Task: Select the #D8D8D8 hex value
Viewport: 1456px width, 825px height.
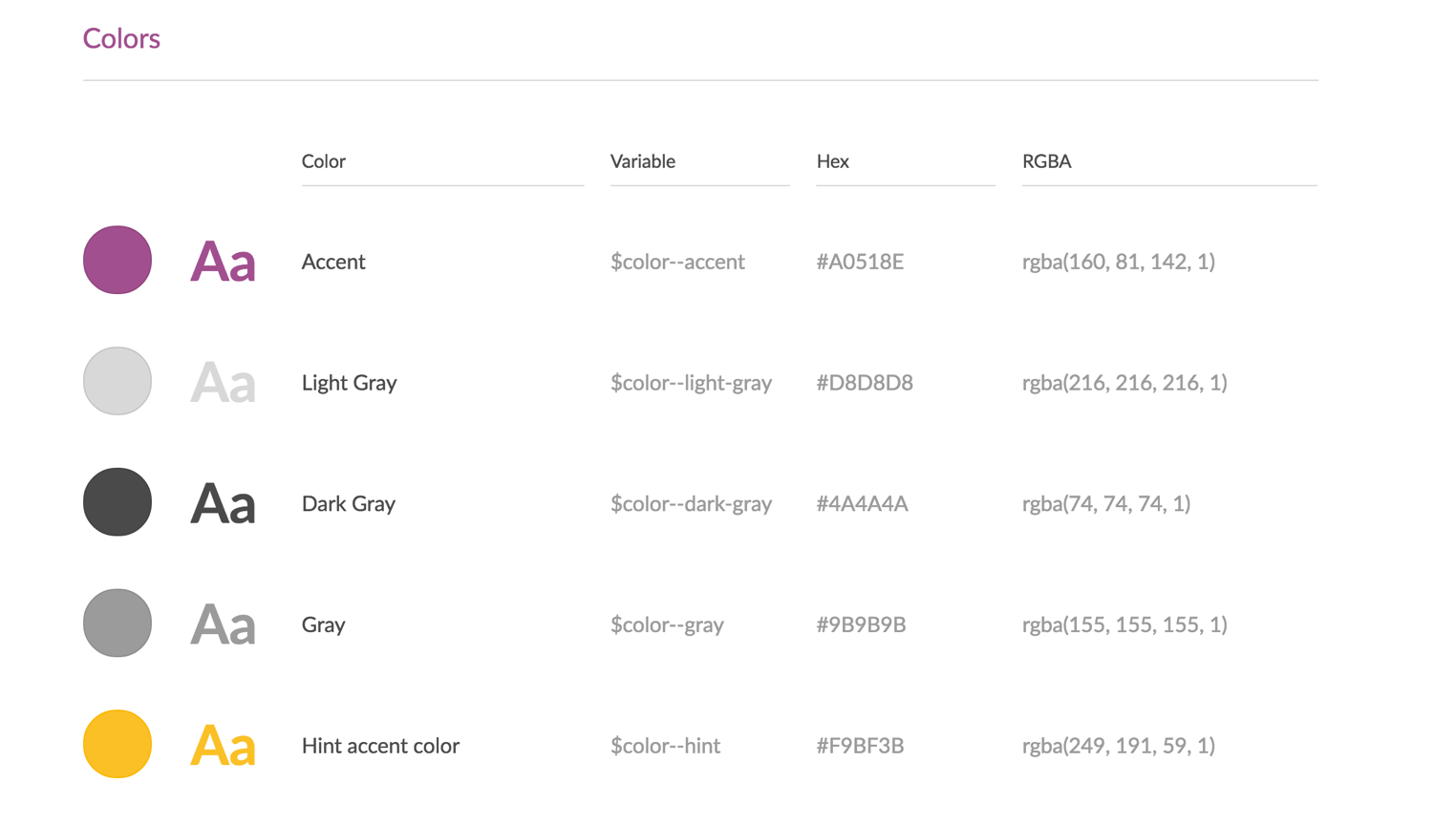Action: point(865,383)
